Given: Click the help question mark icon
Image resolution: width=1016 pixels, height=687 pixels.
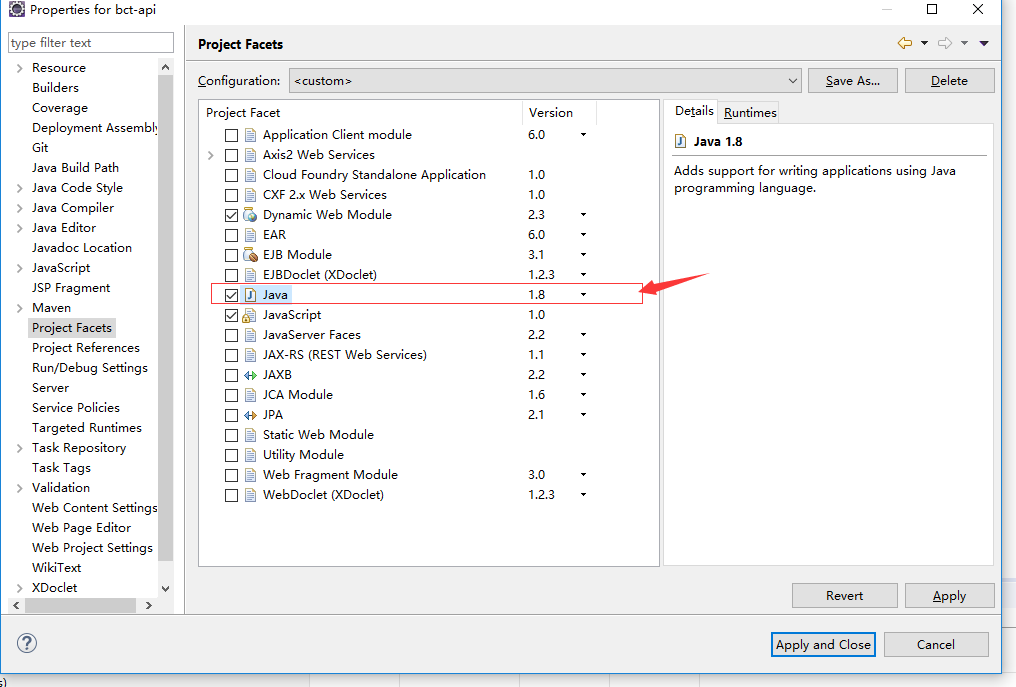Looking at the screenshot, I should tap(27, 643).
